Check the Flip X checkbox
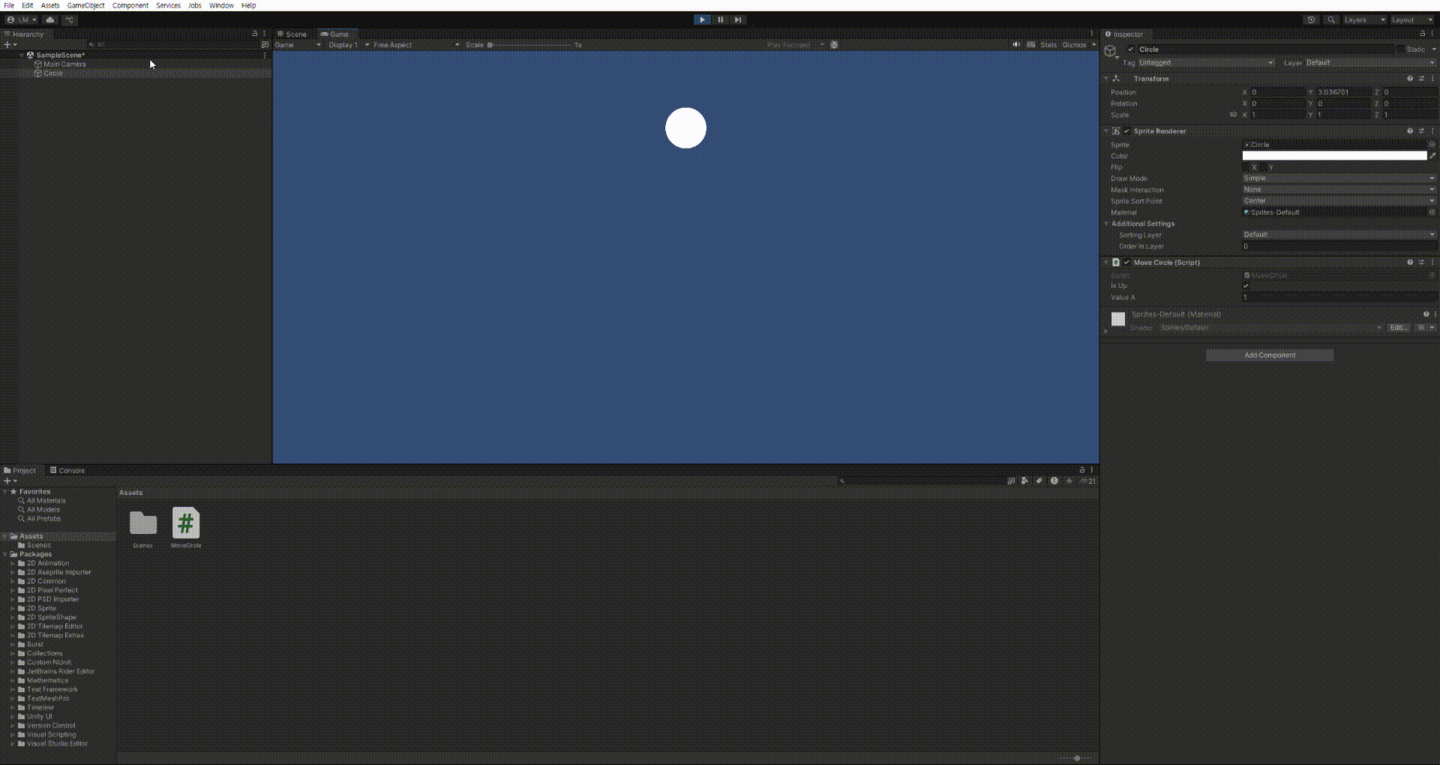The width and height of the screenshot is (1440, 765). [1246, 167]
